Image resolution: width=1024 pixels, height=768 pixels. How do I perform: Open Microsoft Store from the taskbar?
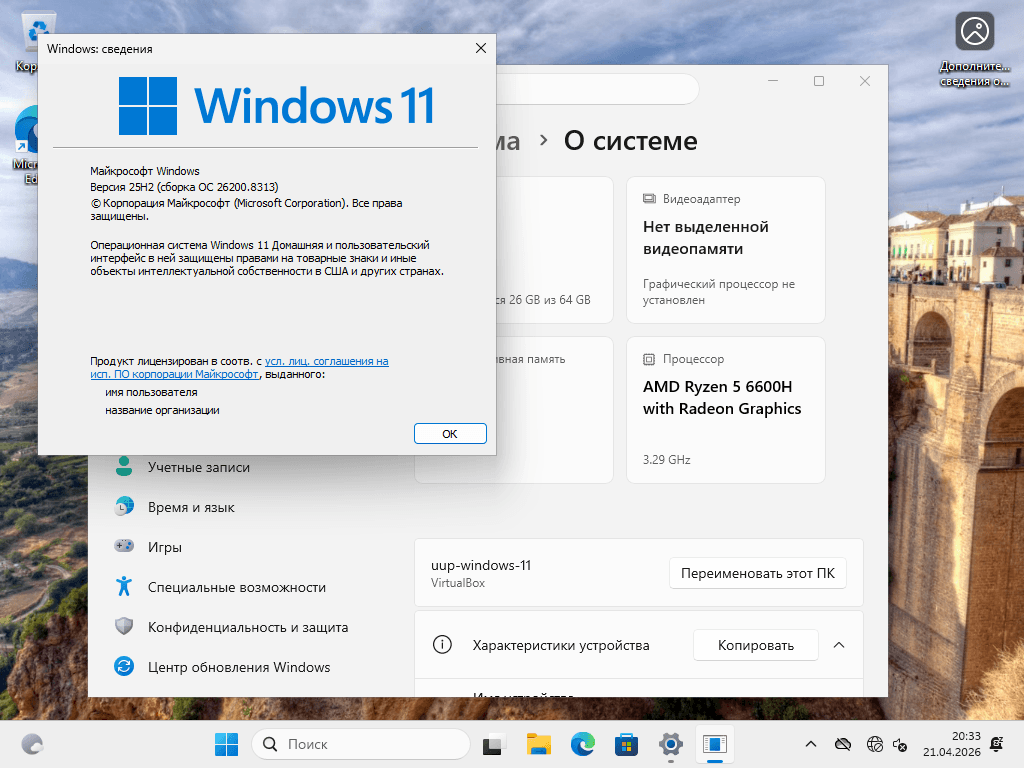[x=626, y=744]
